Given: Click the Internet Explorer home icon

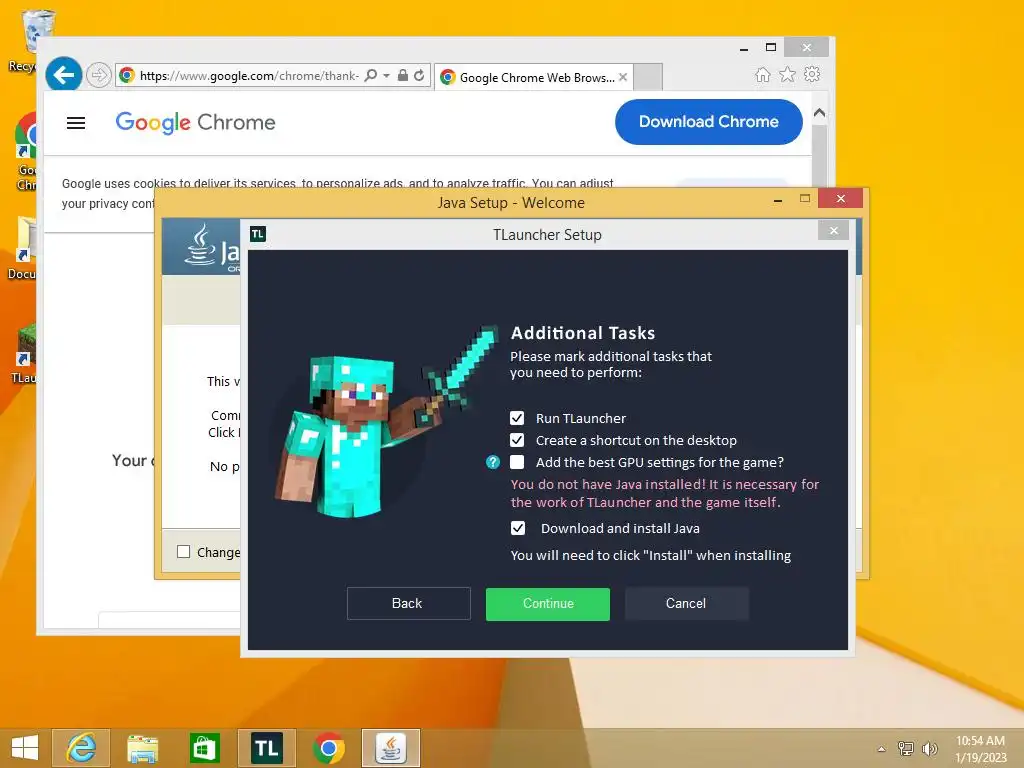Looking at the screenshot, I should tap(762, 74).
